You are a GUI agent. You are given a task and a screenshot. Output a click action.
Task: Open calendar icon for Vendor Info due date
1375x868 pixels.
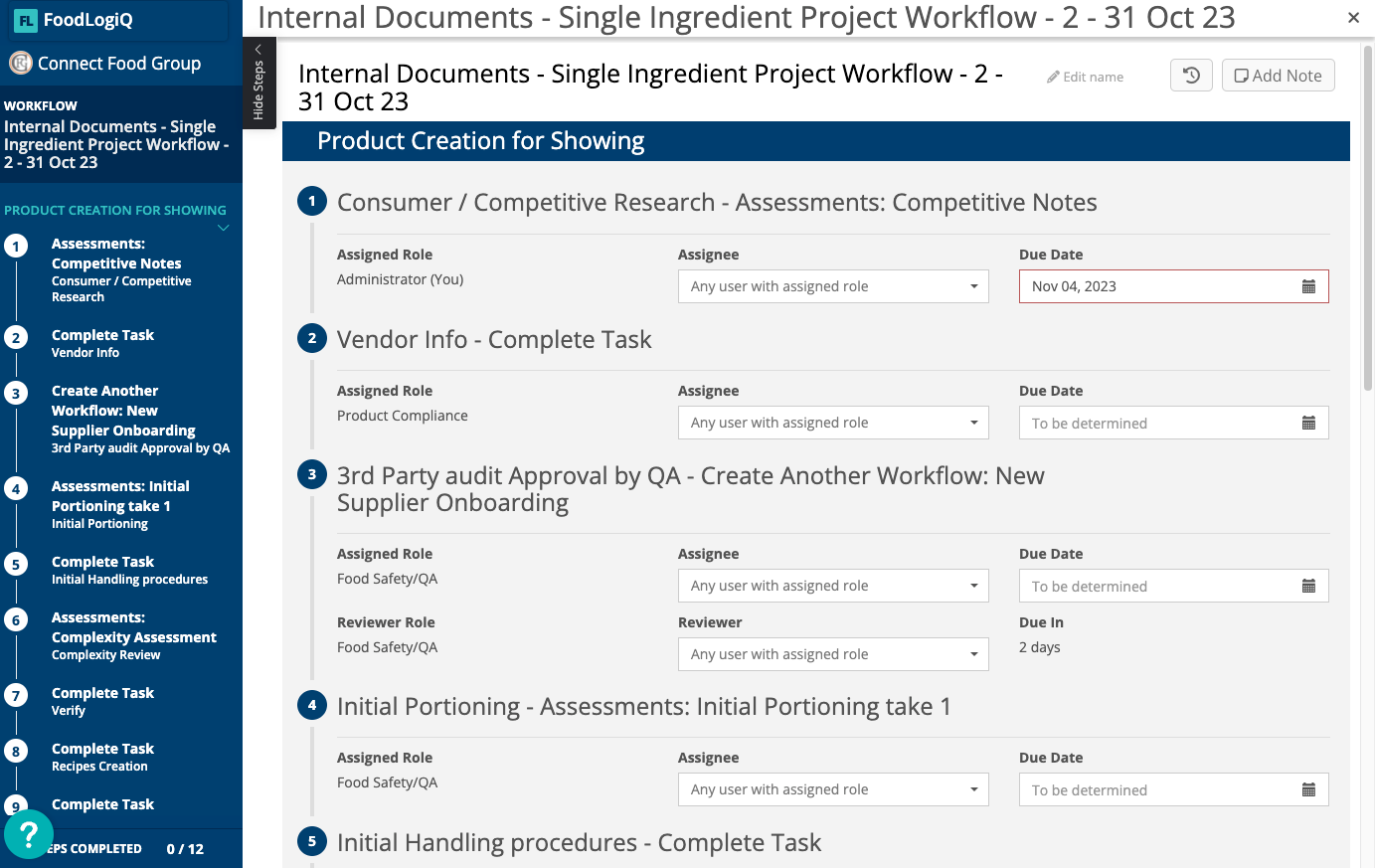(1308, 423)
